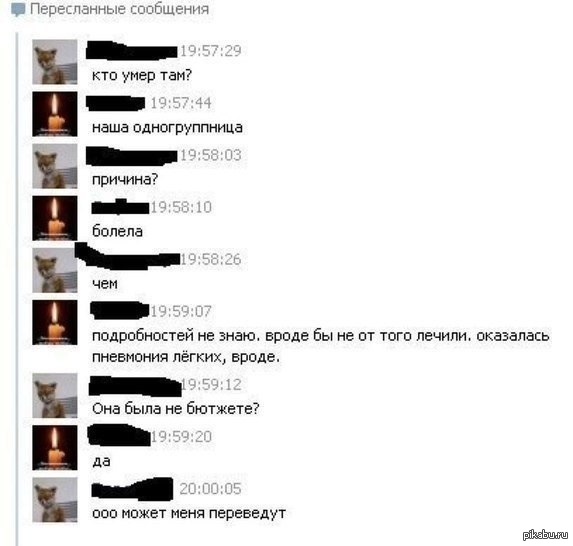573x546 pixels.
Task: Click the forwarded messages speech bubble icon
Action: pos(18,10)
